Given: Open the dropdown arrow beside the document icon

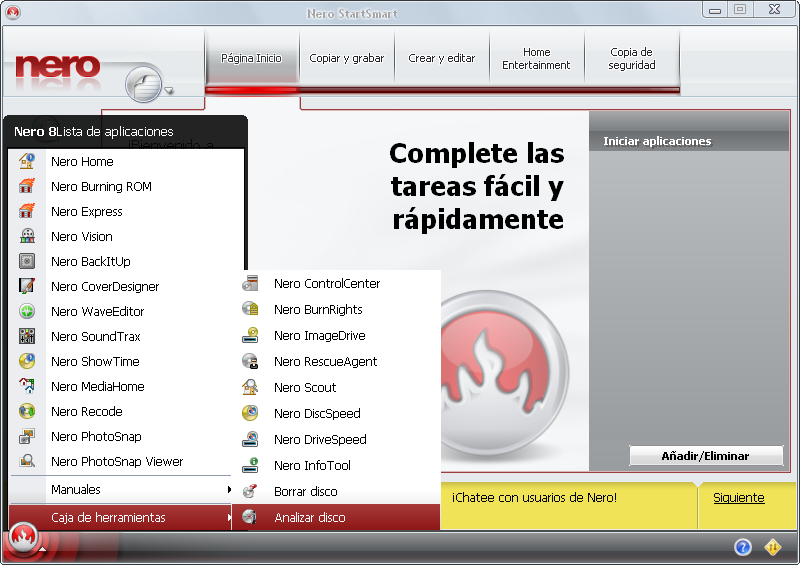Looking at the screenshot, I should 169,91.
